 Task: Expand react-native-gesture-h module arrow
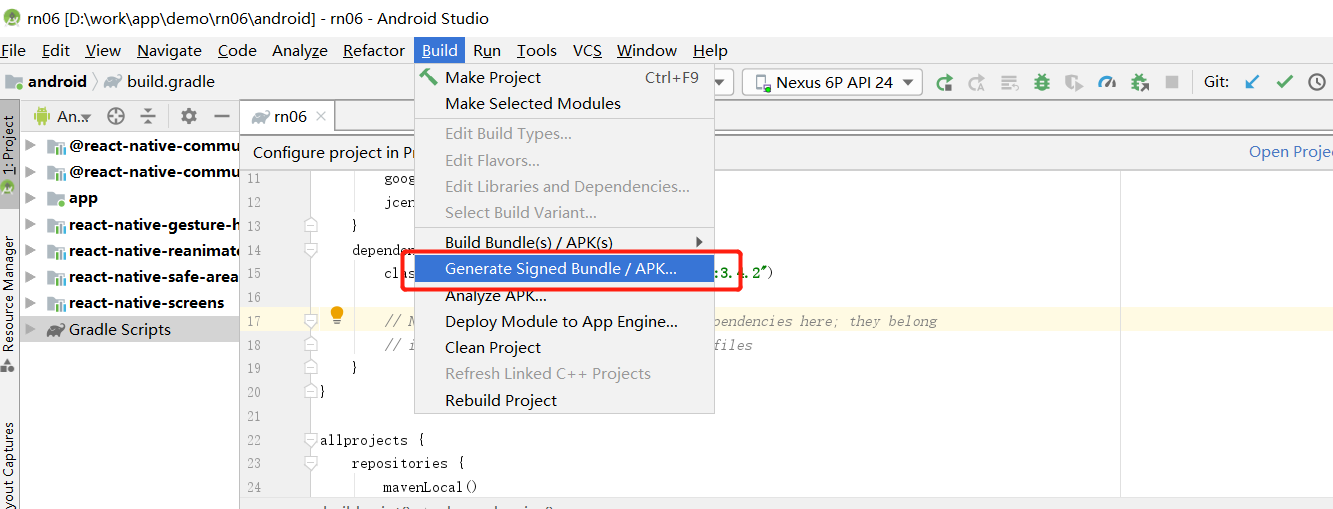click(x=30, y=224)
